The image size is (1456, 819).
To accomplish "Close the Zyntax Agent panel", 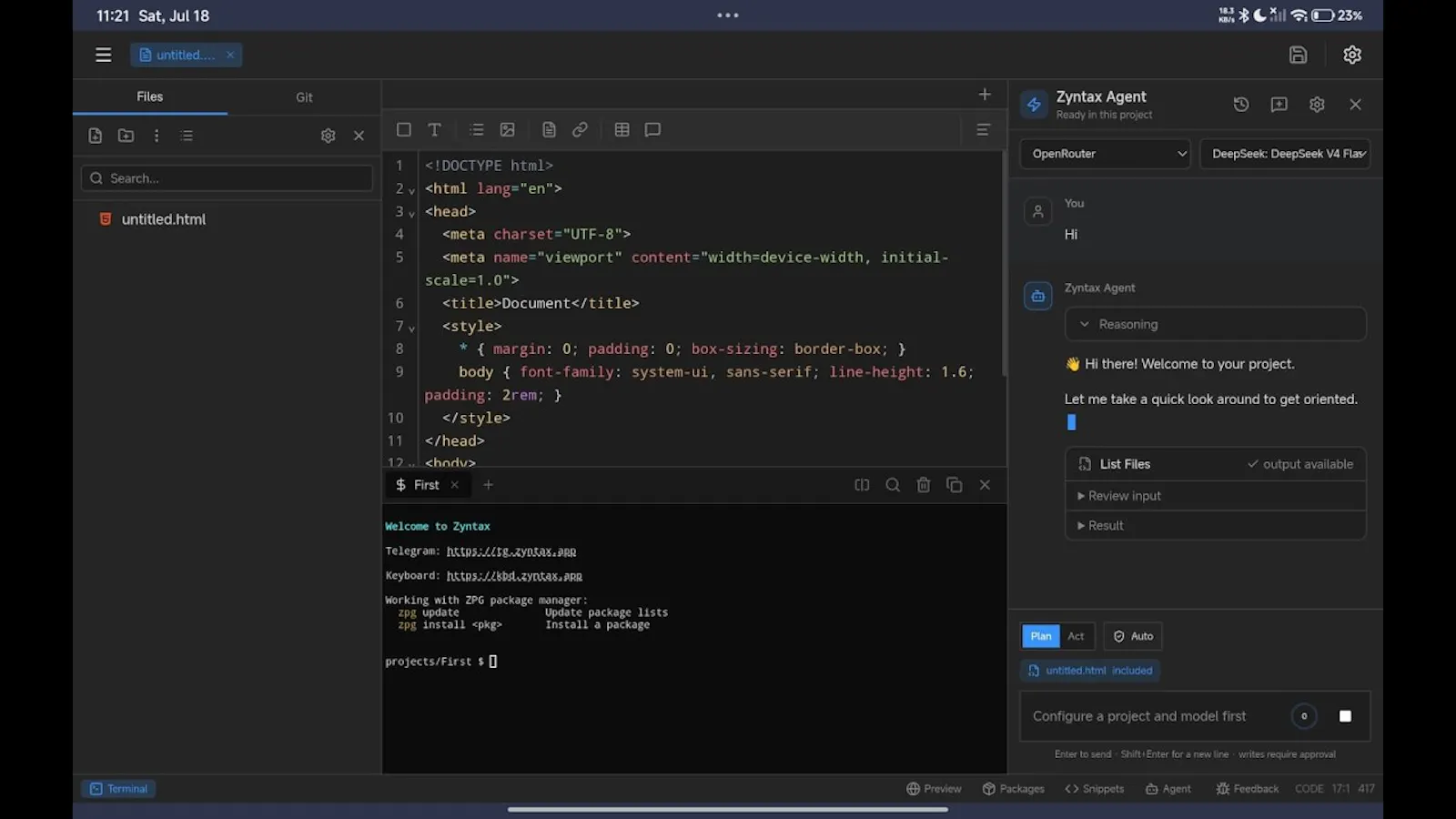I will point(1355,105).
